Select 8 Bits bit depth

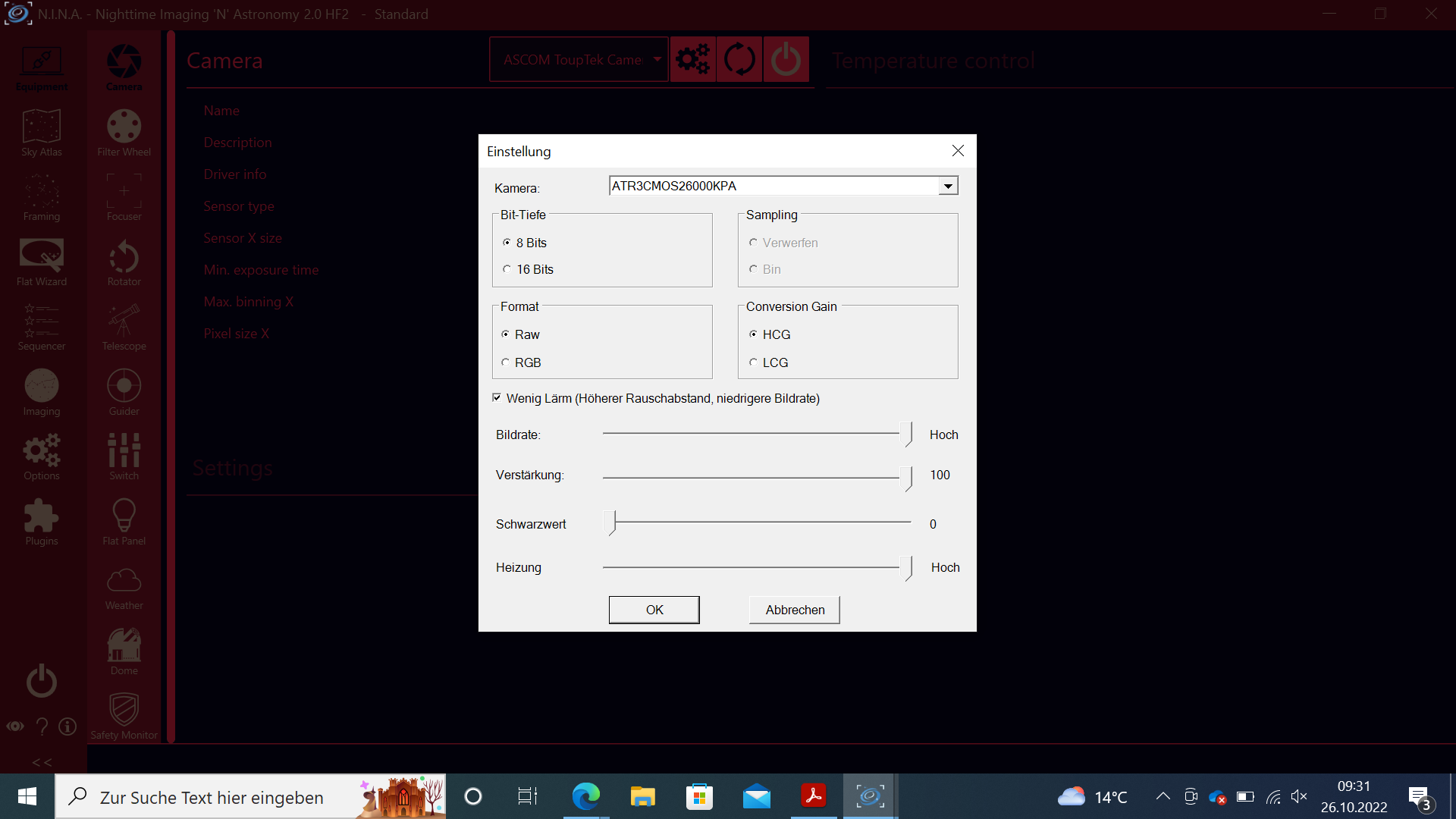pos(525,243)
